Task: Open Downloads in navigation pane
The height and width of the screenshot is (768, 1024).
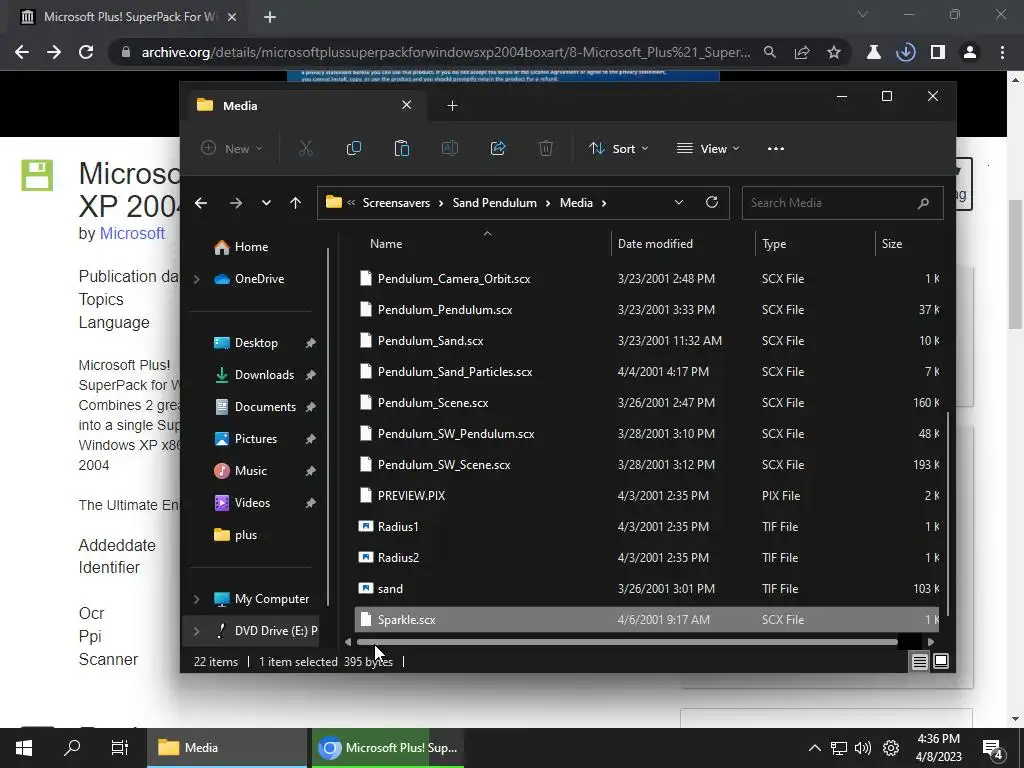Action: [x=264, y=375]
